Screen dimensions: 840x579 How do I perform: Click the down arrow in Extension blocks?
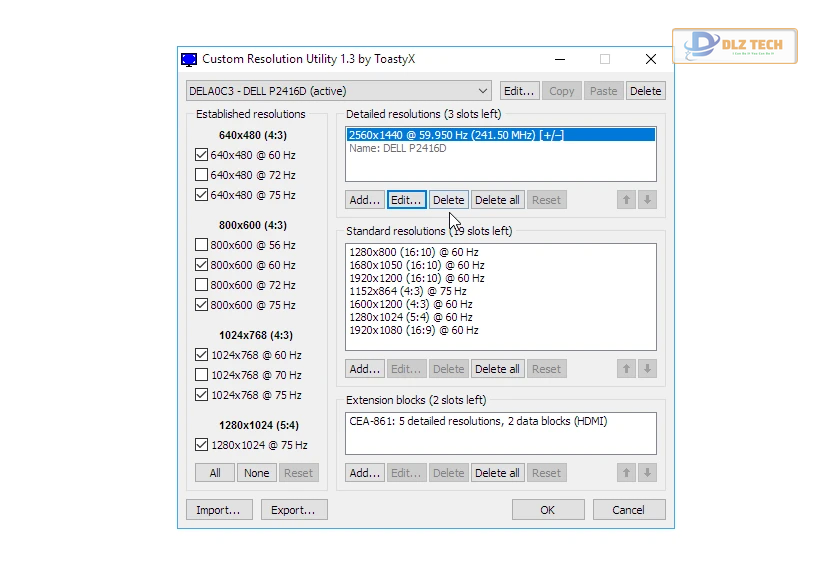647,472
